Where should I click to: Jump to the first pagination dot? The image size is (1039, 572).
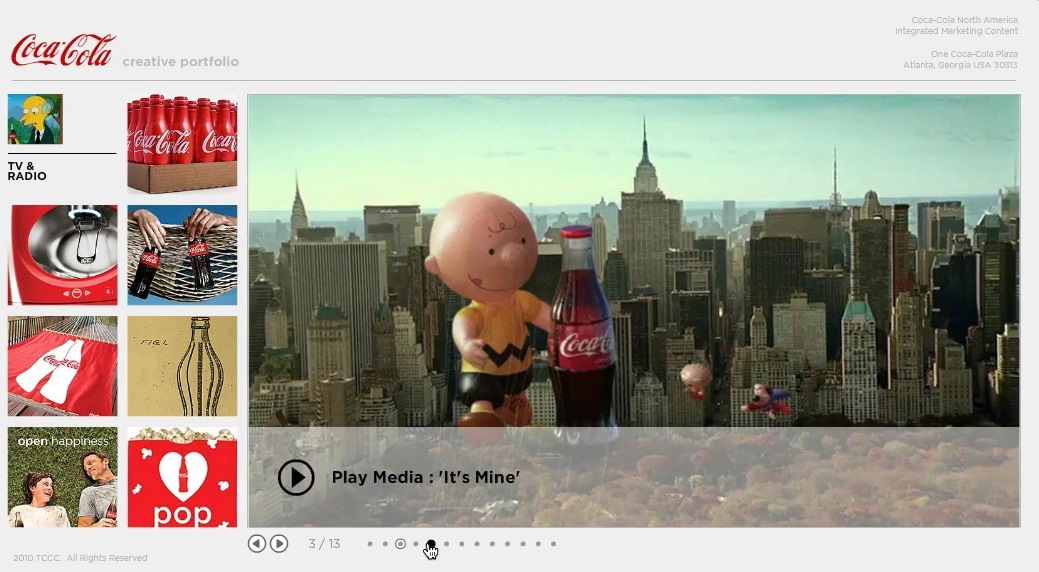point(370,544)
